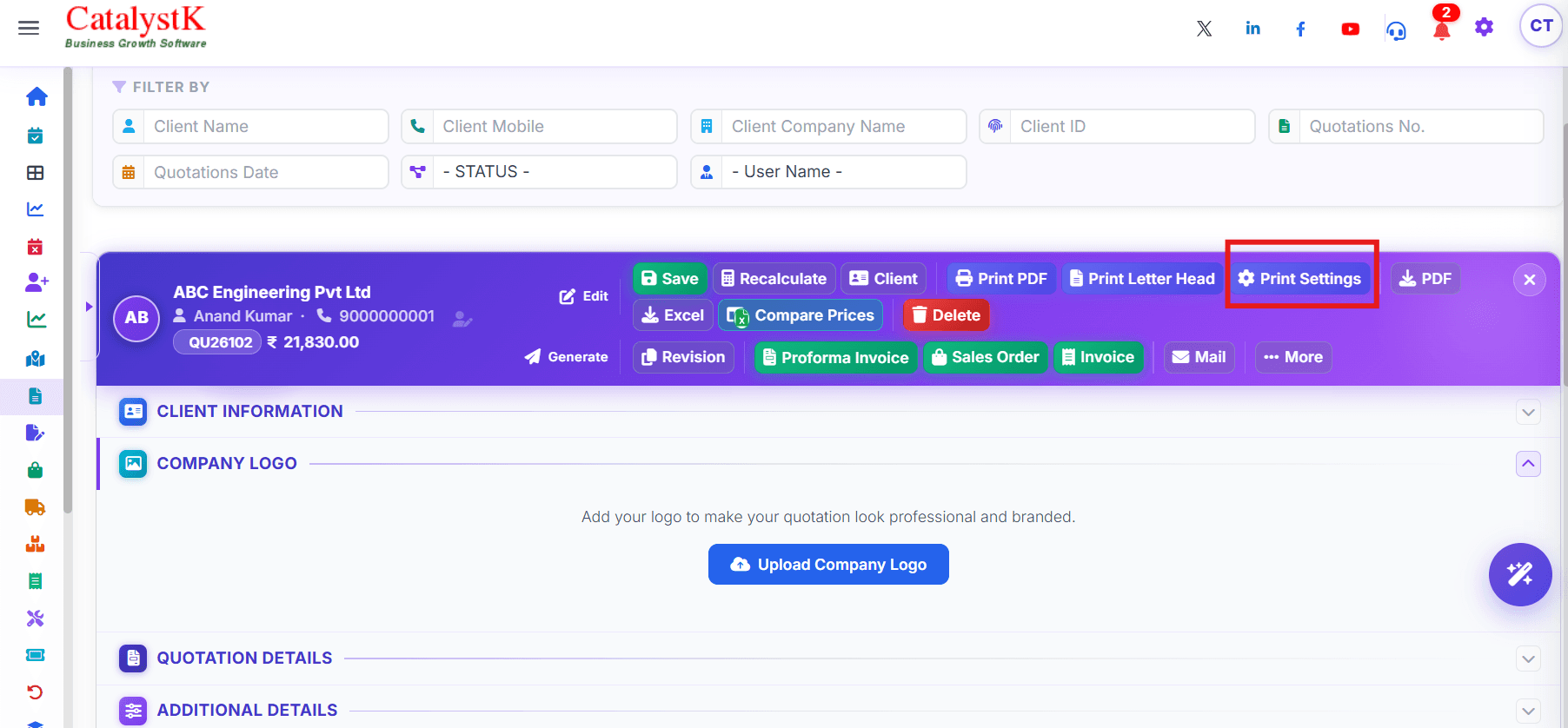Open the support headset icon
The height and width of the screenshot is (728, 1568).
[1397, 30]
